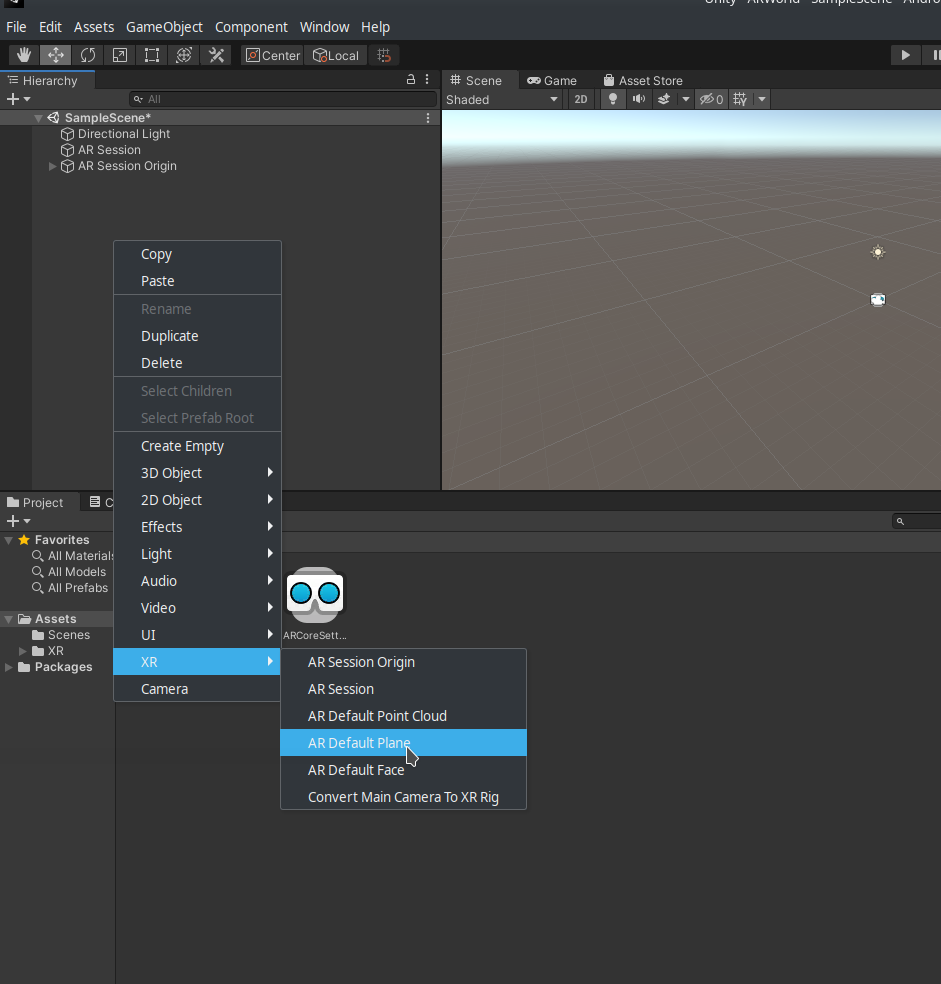Switch to the Rotate tool
The height and width of the screenshot is (984, 941).
point(88,55)
